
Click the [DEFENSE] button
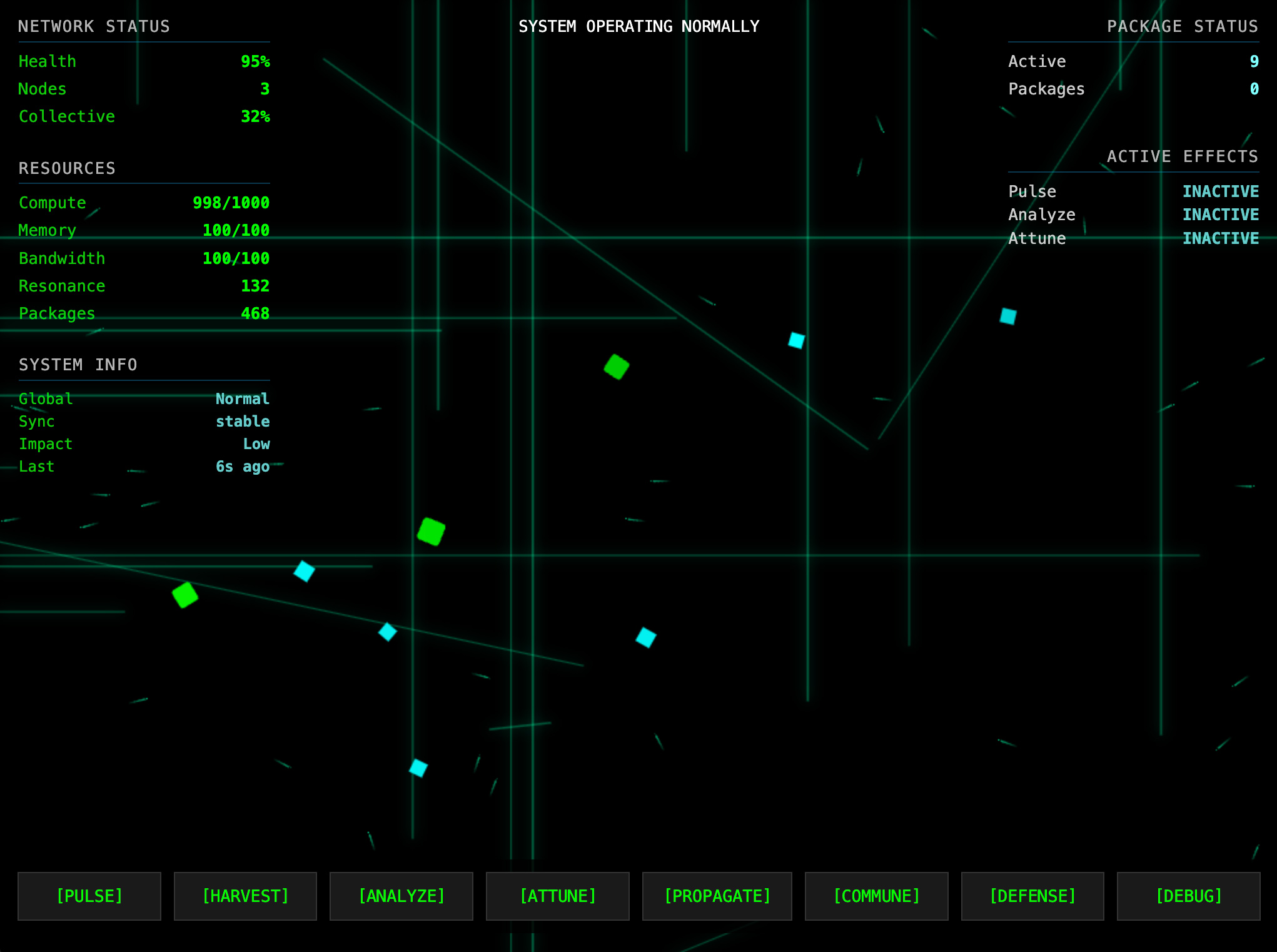[x=1032, y=896]
